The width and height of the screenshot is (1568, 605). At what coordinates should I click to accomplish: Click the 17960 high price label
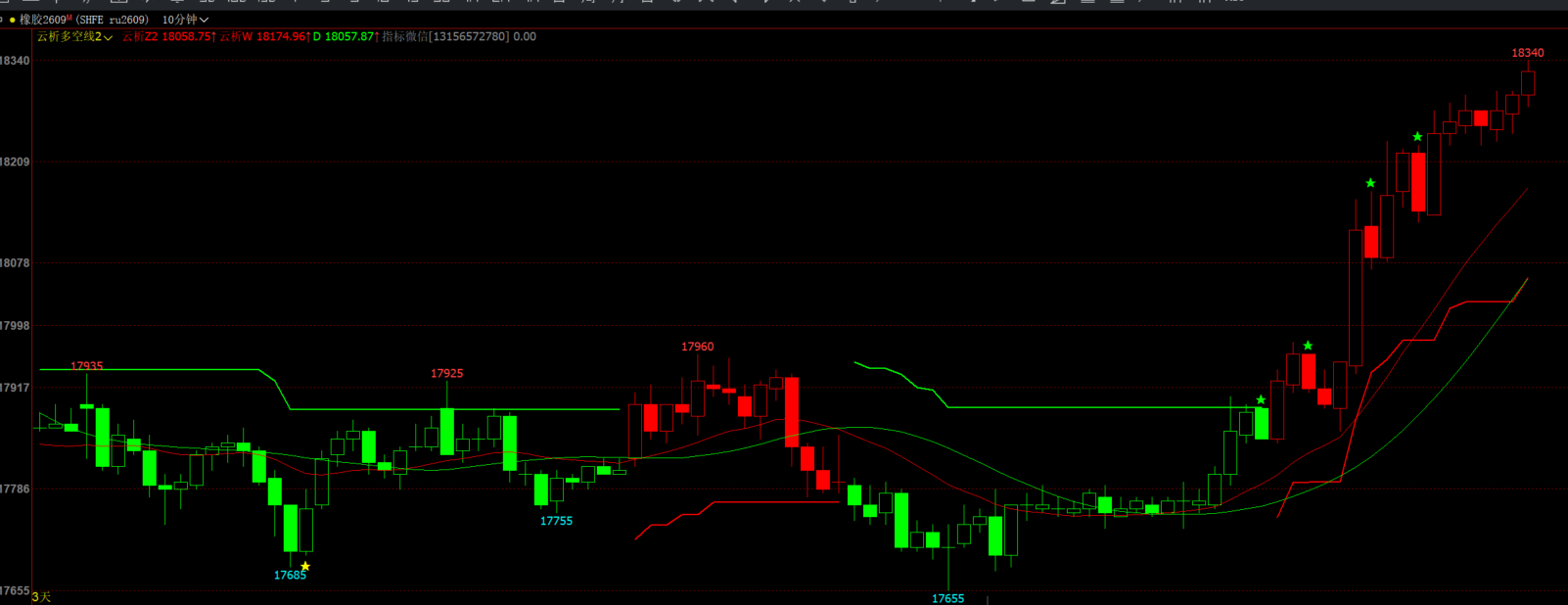(697, 347)
